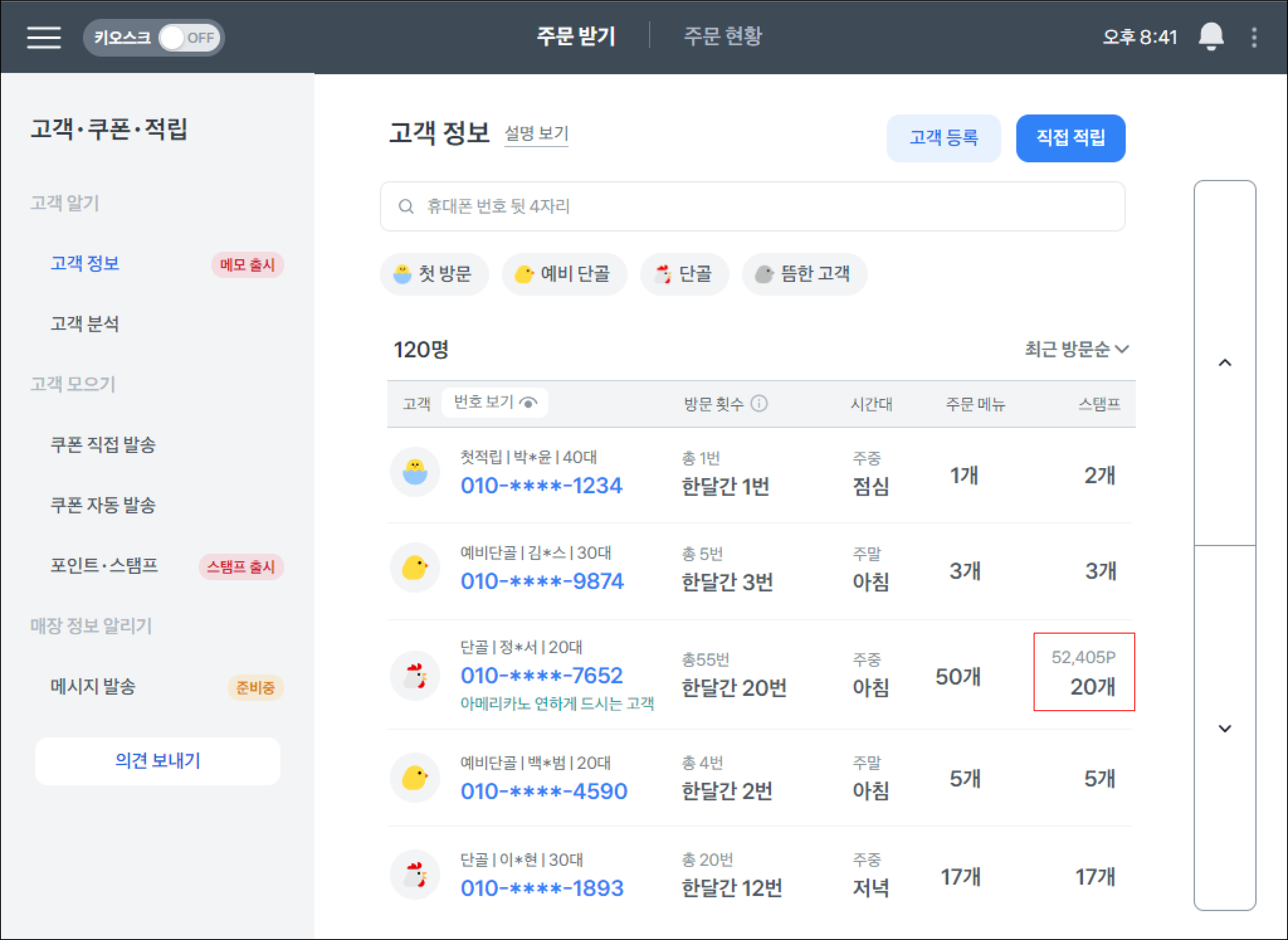This screenshot has height=940, width=1288.
Task: Open the hamburger menu
Action: (44, 38)
